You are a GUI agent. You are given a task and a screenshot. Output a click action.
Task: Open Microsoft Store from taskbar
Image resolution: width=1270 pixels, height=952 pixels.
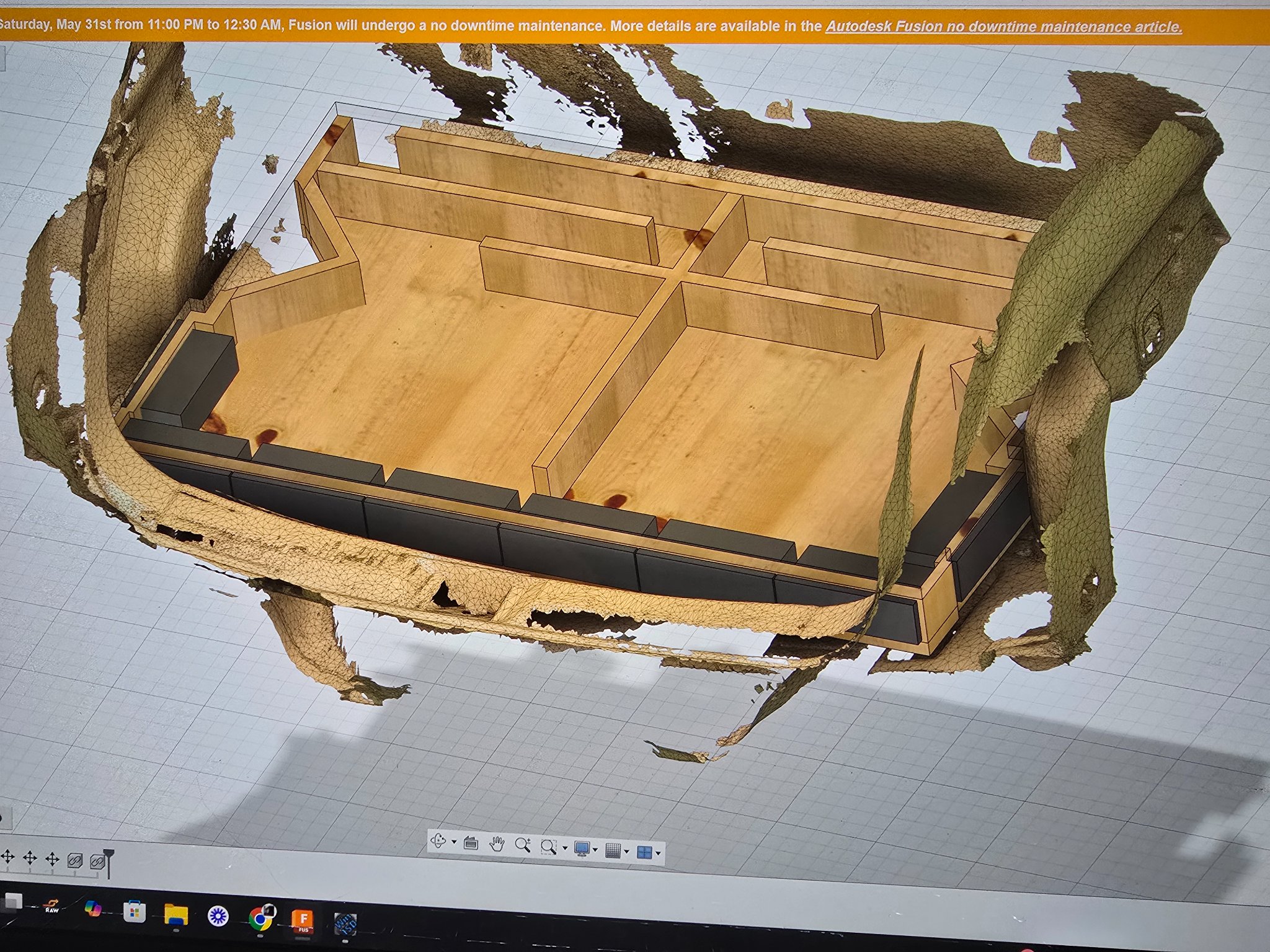pyautogui.click(x=134, y=911)
